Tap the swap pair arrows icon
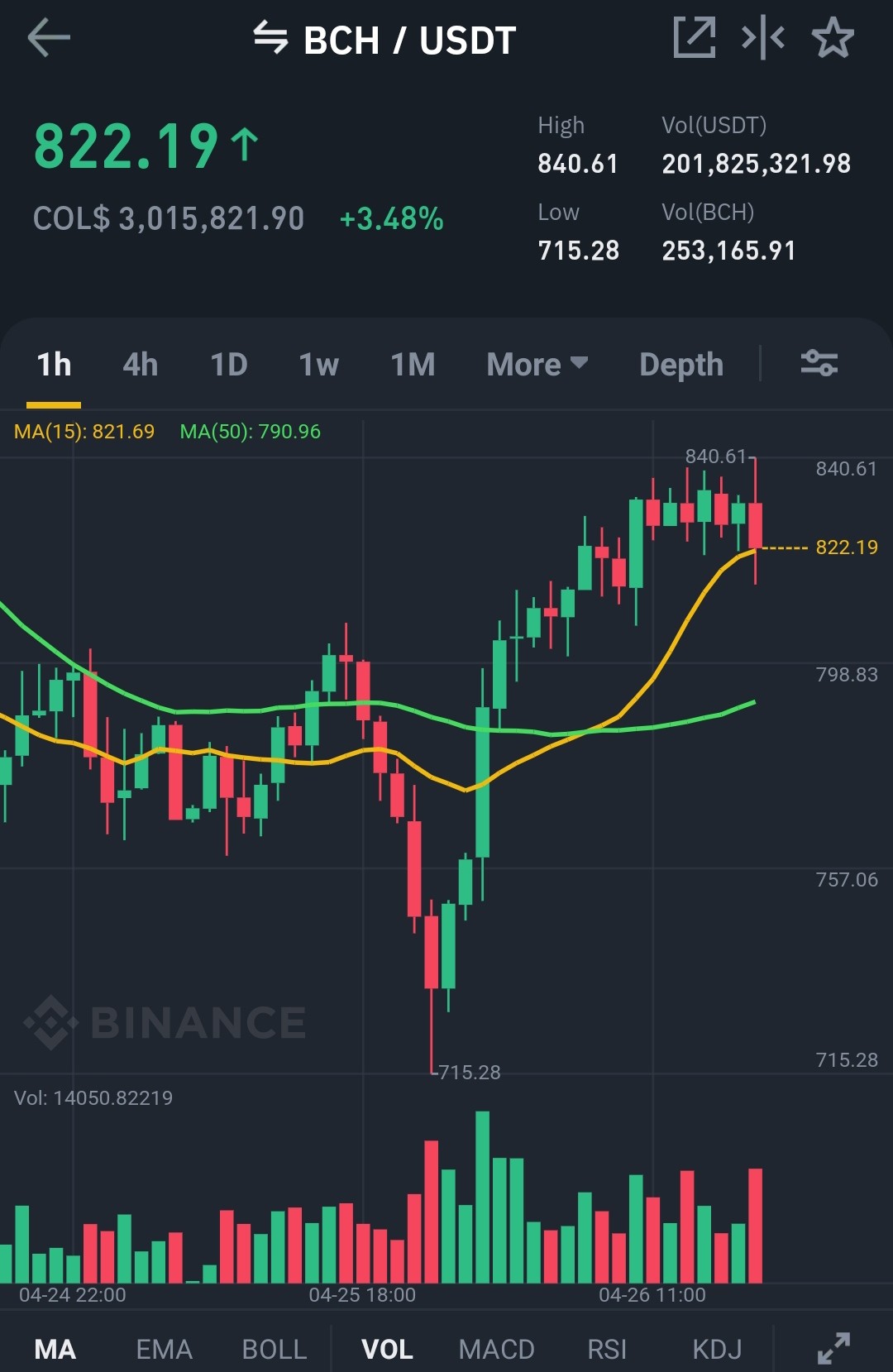The height and width of the screenshot is (1372, 893). point(270,38)
